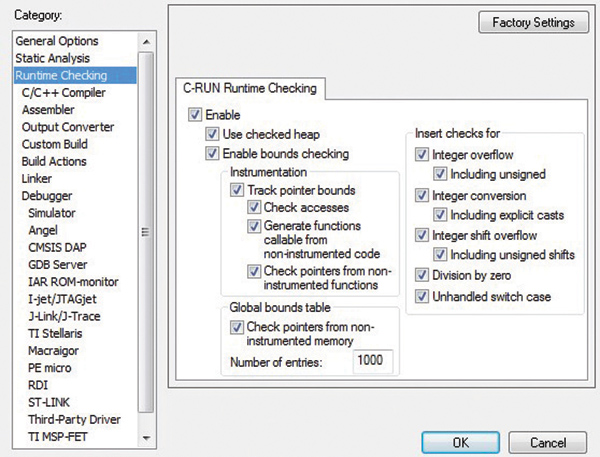The image size is (600, 457).
Task: Toggle Check accesses checkbox
Action: coord(254,208)
